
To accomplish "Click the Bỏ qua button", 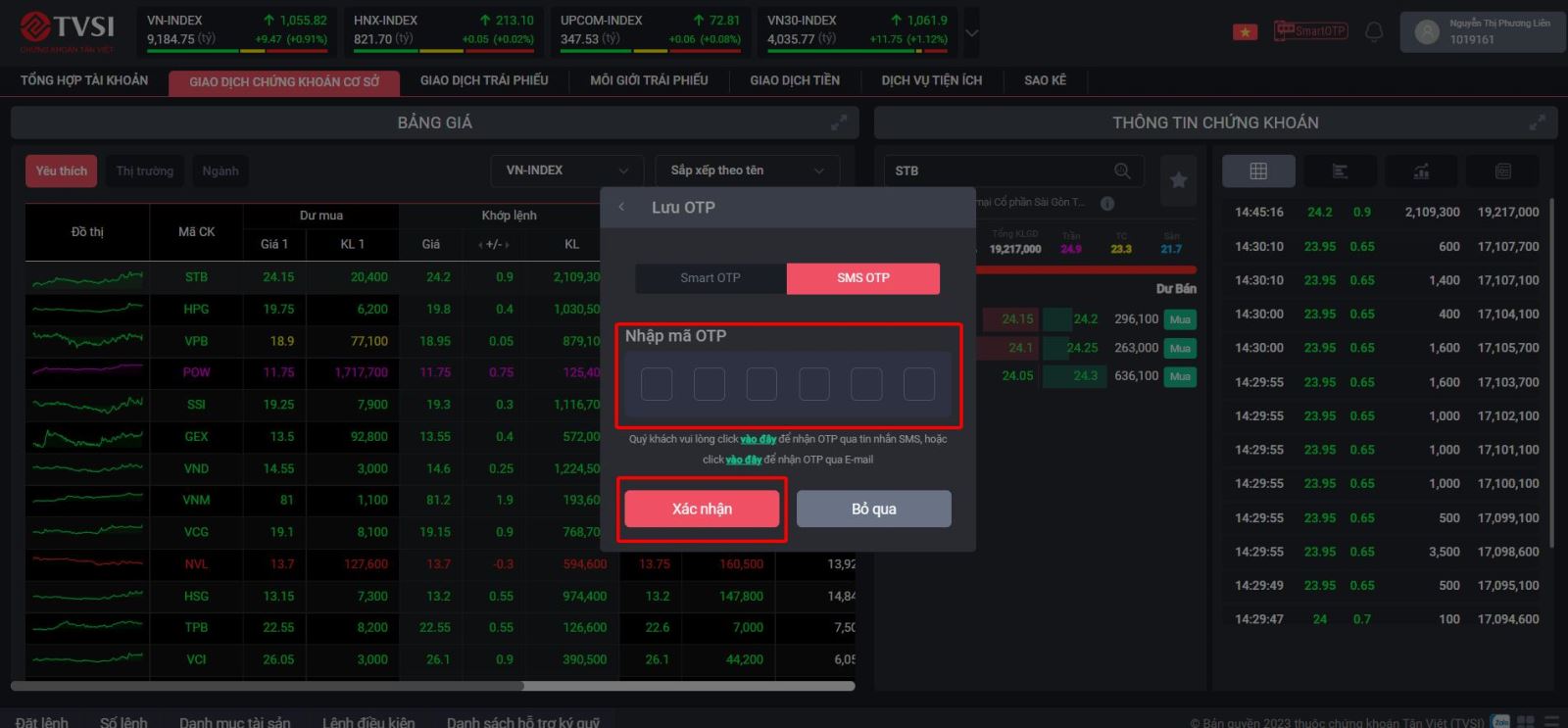I will click(x=873, y=509).
